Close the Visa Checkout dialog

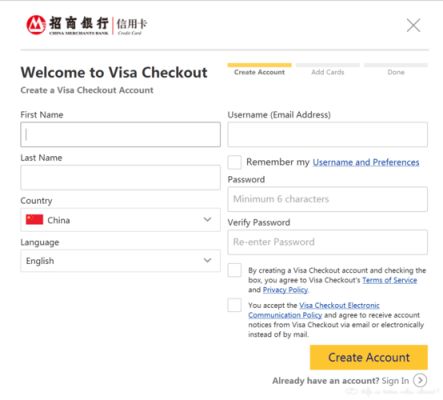pos(413,25)
